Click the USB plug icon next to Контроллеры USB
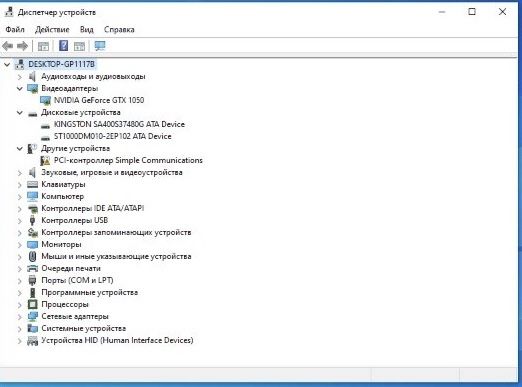Image resolution: width=522 pixels, height=387 pixels. coord(32,220)
